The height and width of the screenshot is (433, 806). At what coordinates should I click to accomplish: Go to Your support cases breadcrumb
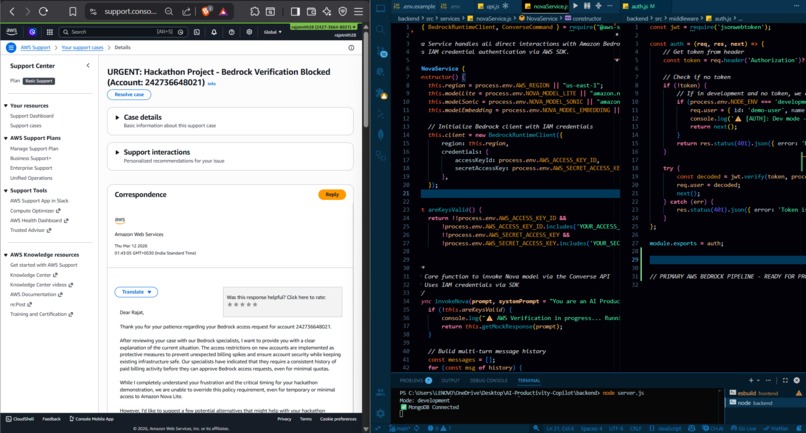click(82, 47)
